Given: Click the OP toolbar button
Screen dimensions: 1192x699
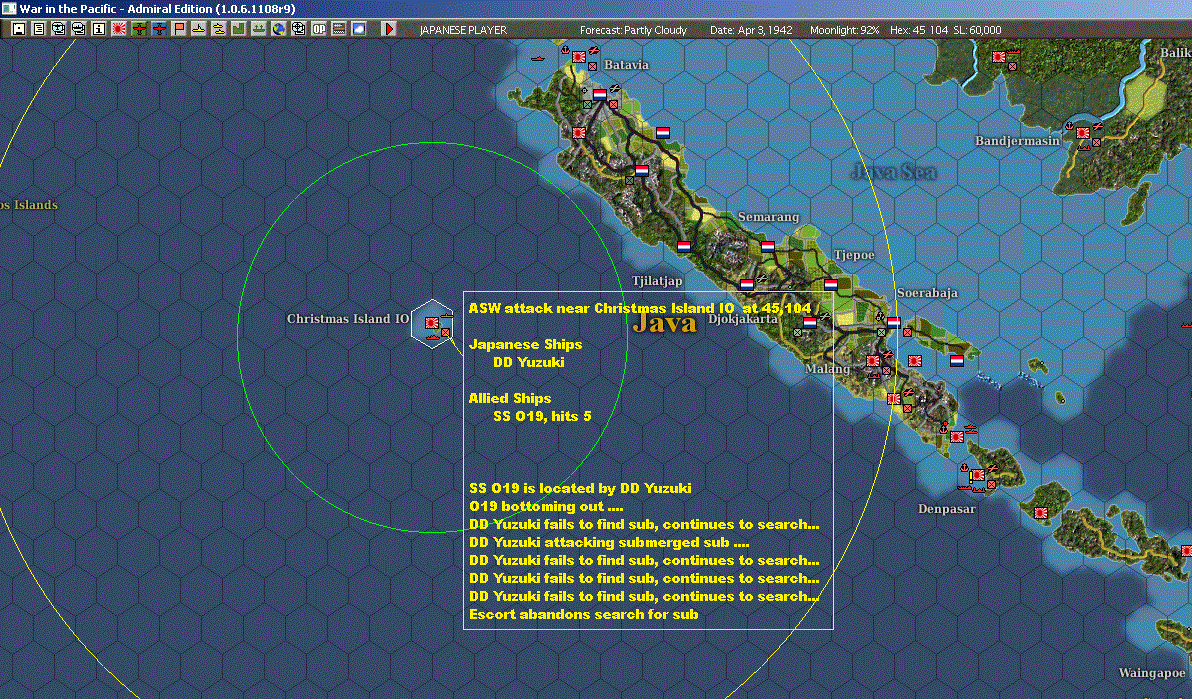Looking at the screenshot, I should point(319,29).
